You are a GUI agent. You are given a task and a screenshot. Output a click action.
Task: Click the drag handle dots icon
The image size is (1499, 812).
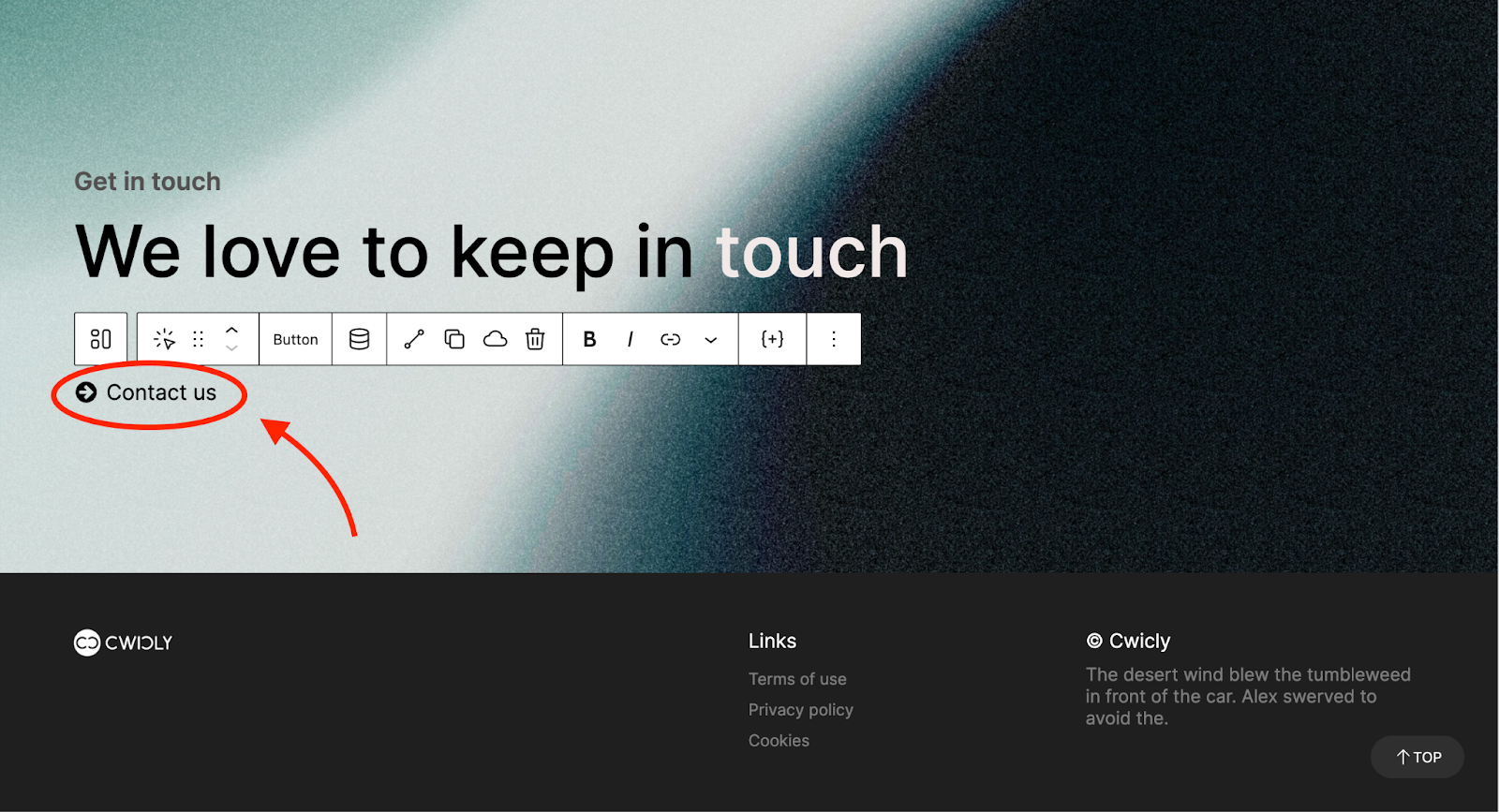point(199,339)
